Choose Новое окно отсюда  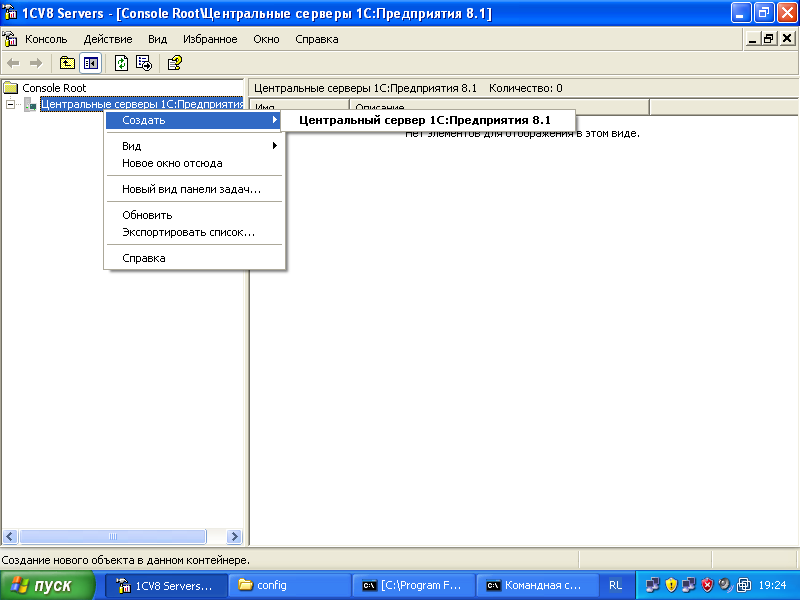193,163
